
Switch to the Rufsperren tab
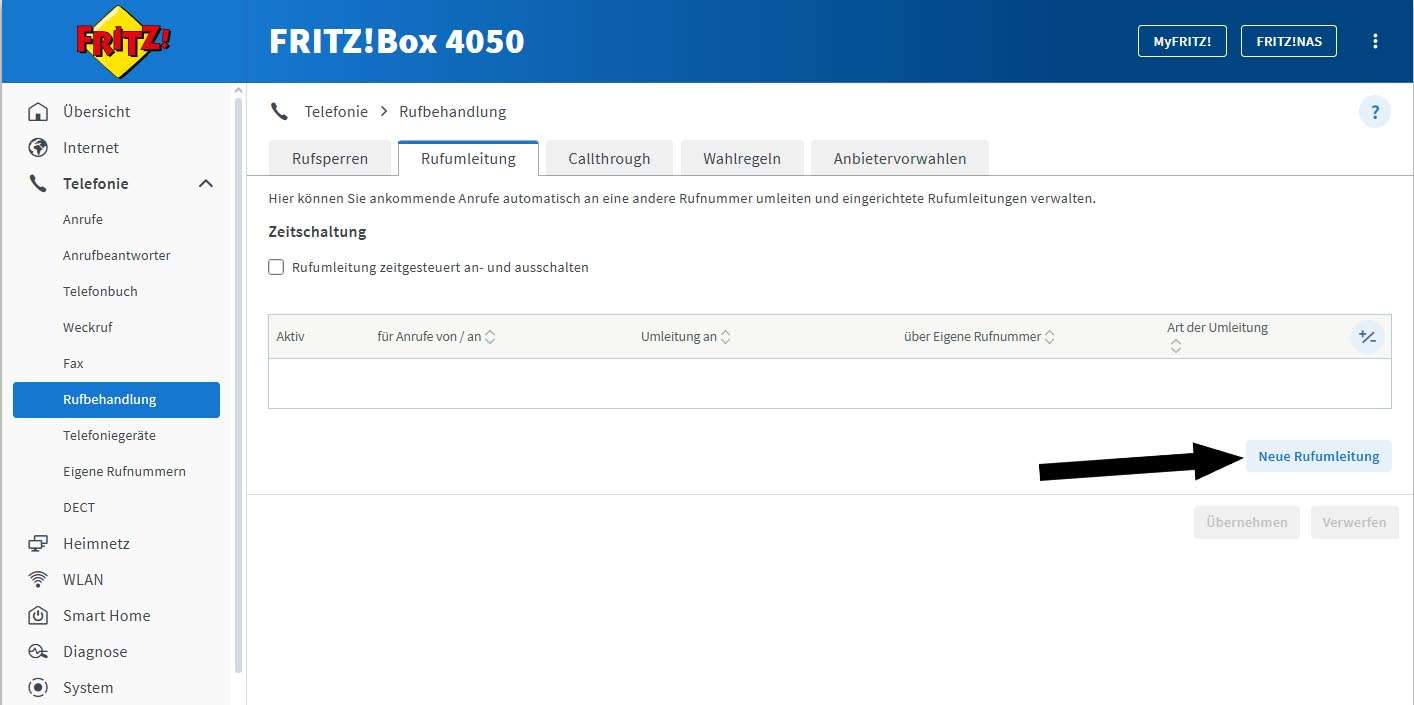point(330,158)
